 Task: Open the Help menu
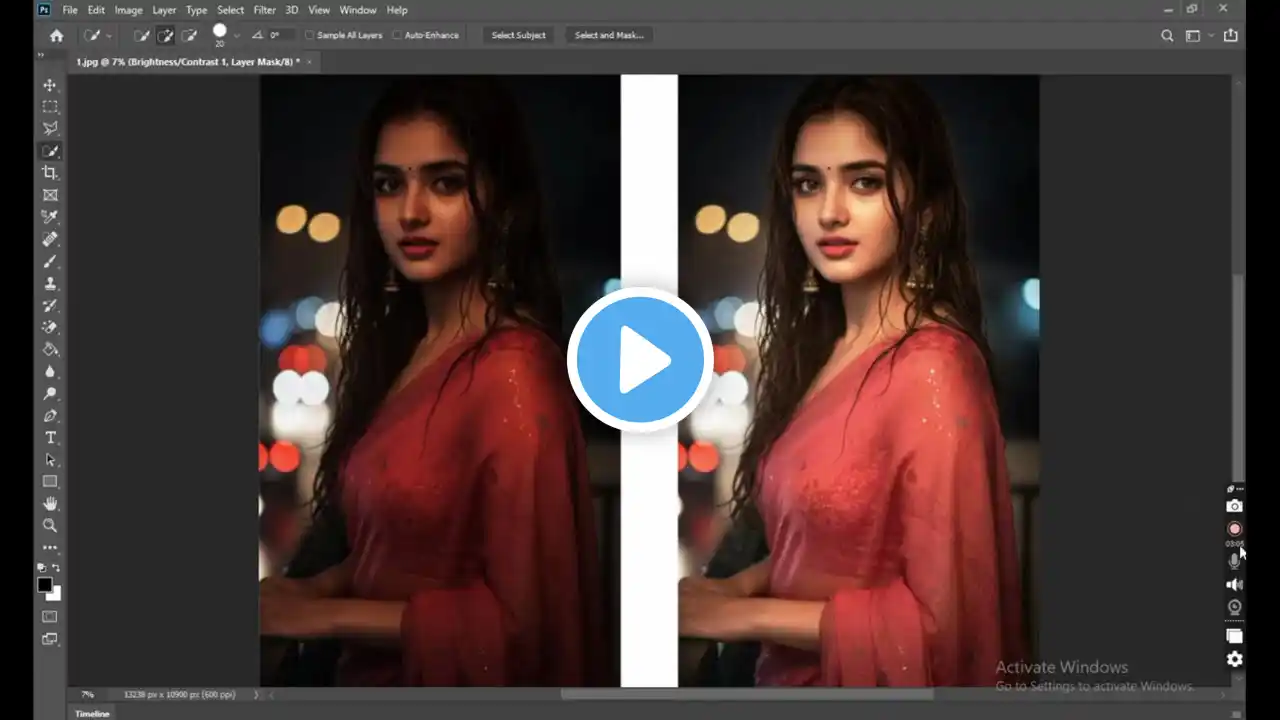tap(397, 10)
